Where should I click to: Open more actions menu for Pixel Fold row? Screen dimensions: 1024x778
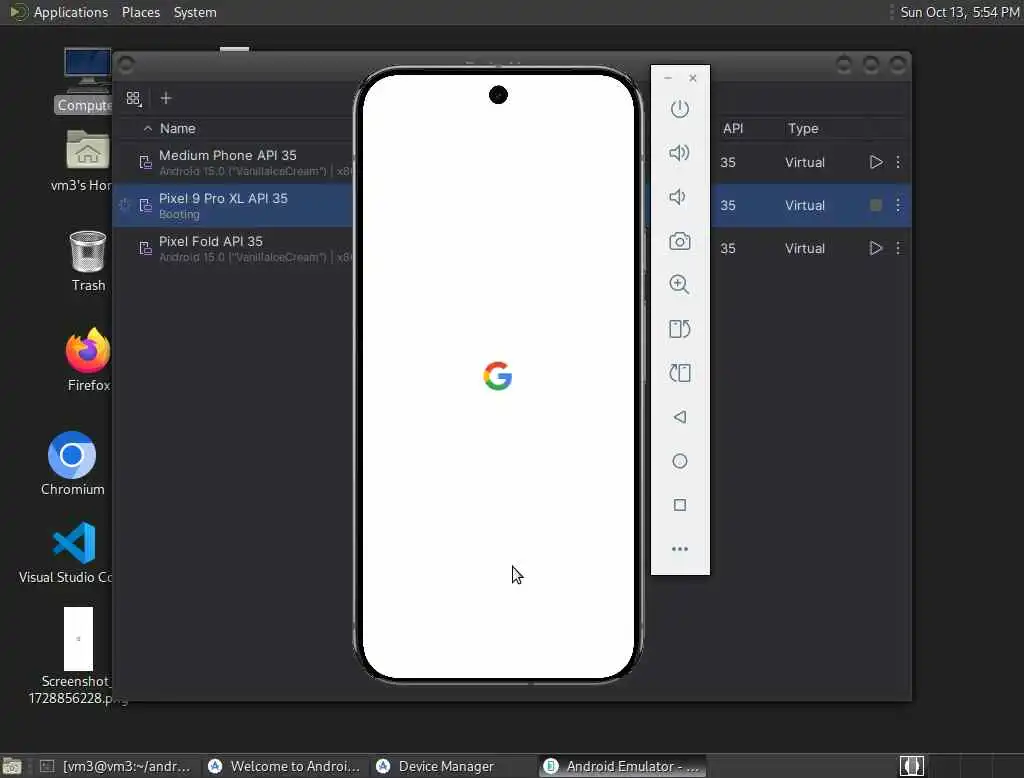(x=898, y=248)
